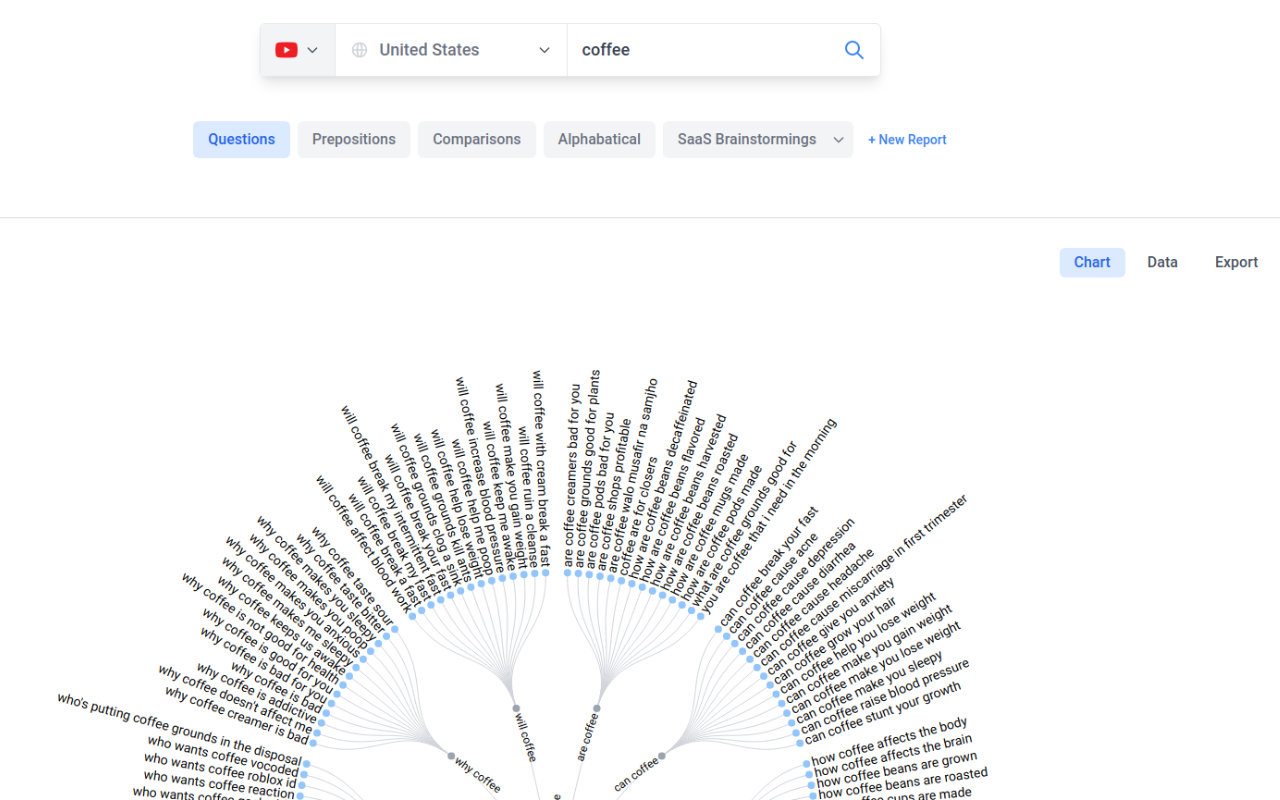Click the 'can coffee' branch node

click(x=662, y=756)
